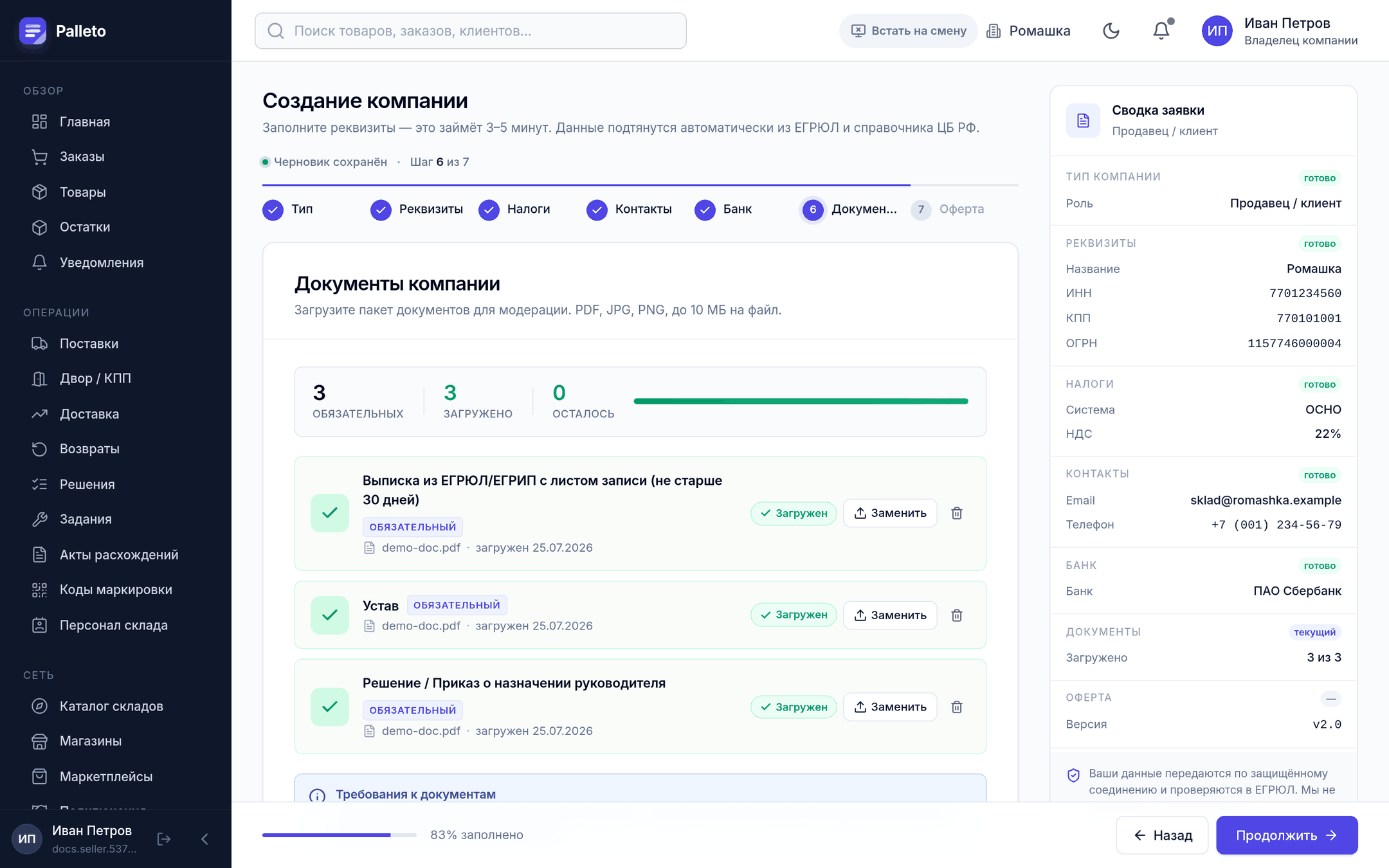Click the Решения checklist icon

(40, 484)
